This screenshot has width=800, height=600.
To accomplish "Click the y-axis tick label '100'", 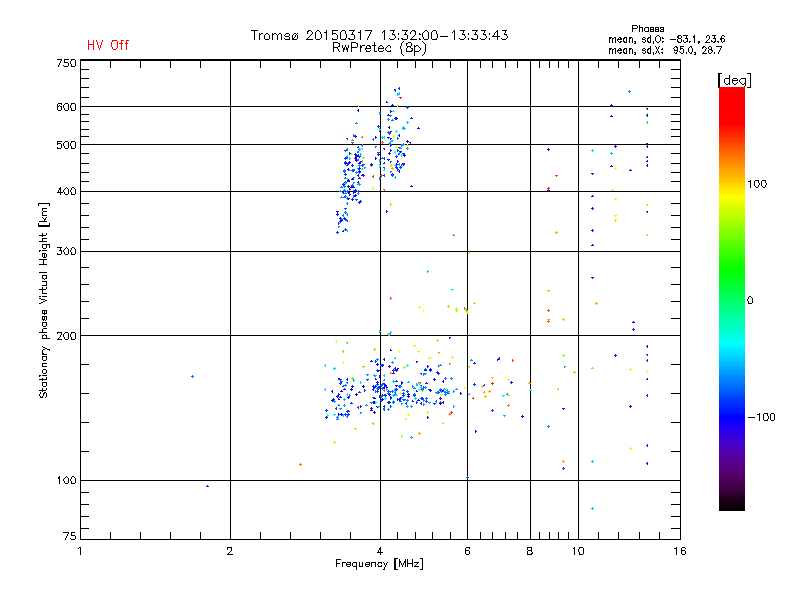I will [x=66, y=480].
